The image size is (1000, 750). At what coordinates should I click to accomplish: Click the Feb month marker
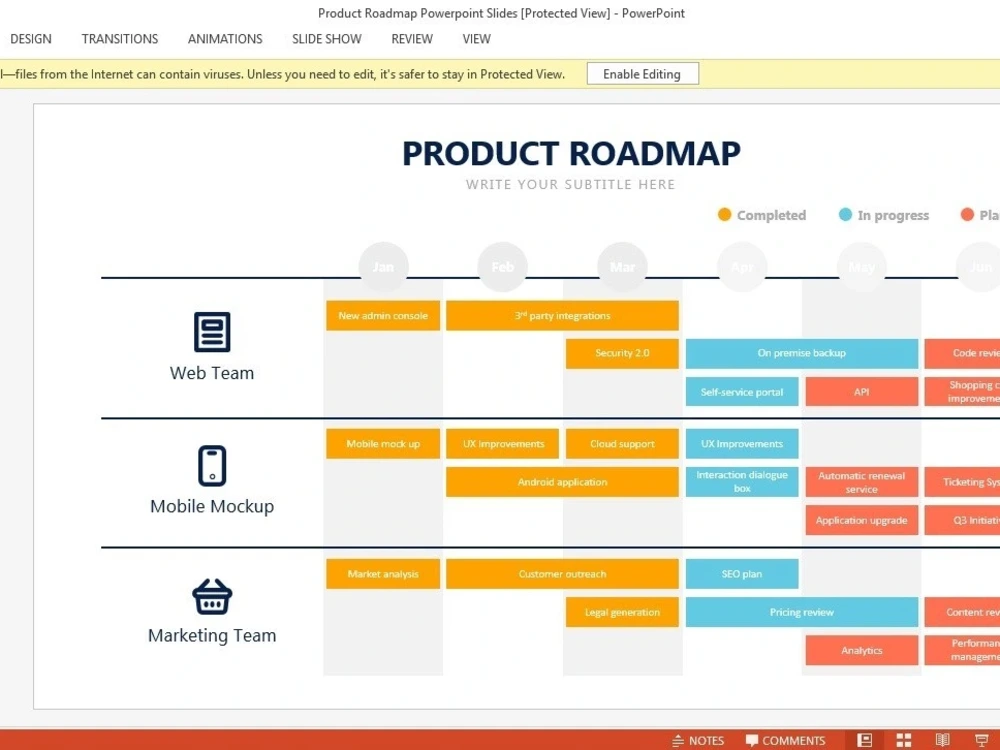(x=503, y=267)
